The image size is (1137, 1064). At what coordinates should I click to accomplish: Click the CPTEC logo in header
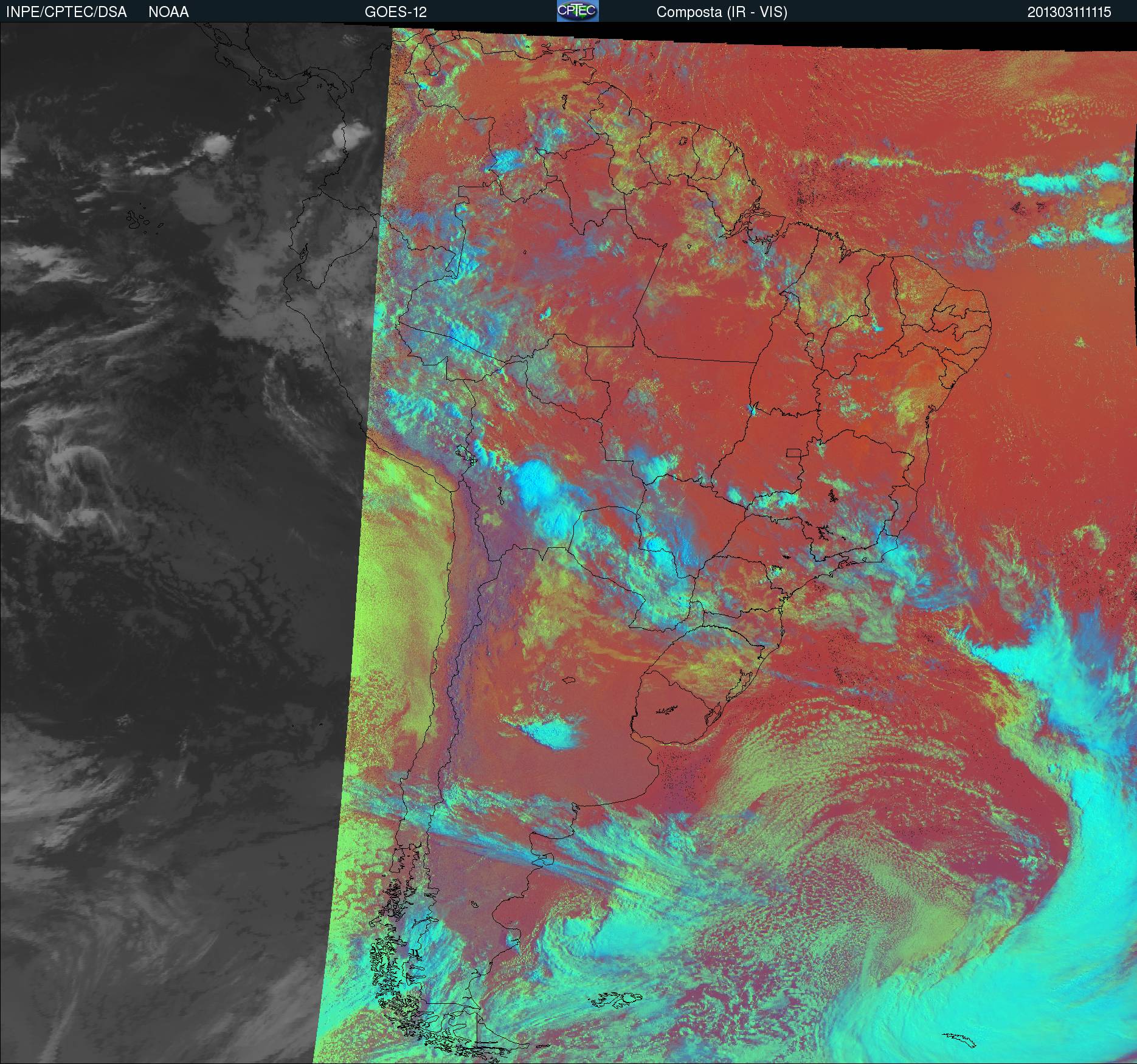578,11
